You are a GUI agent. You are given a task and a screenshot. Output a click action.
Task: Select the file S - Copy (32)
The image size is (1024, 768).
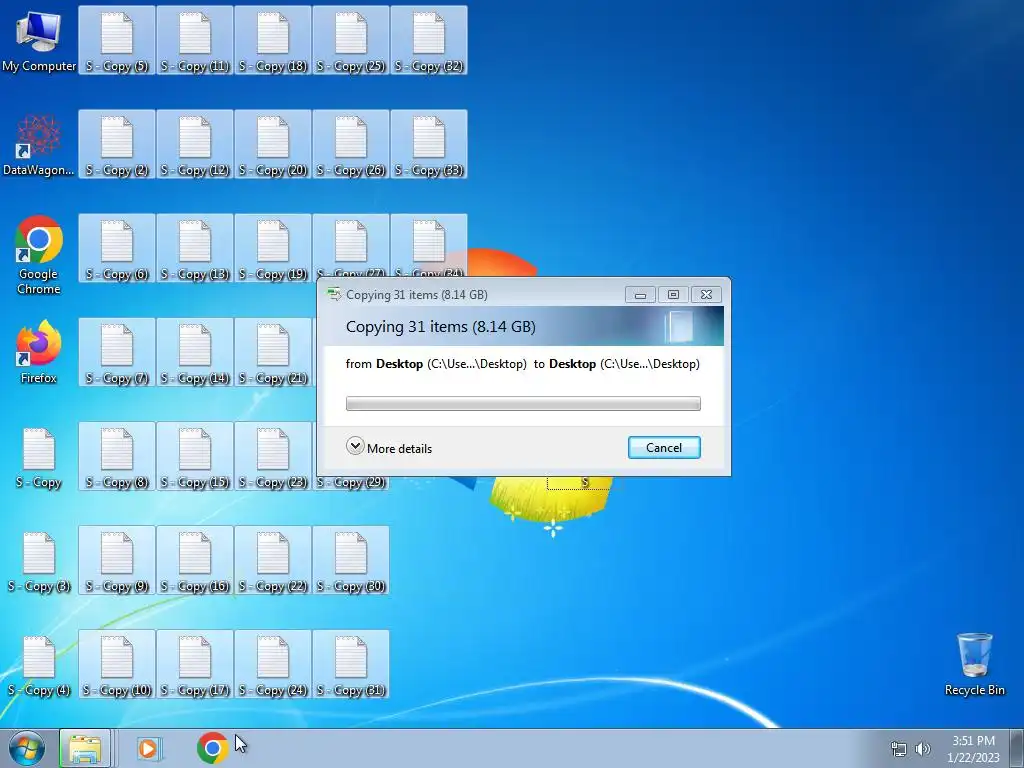coord(429,40)
